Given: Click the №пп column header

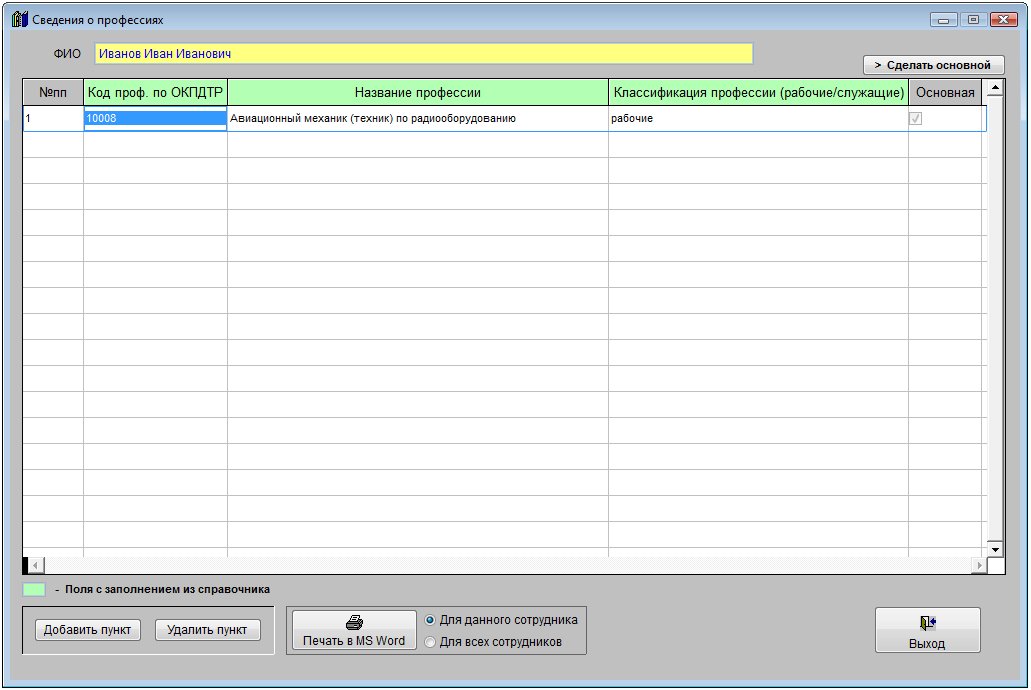Looking at the screenshot, I should (53, 92).
